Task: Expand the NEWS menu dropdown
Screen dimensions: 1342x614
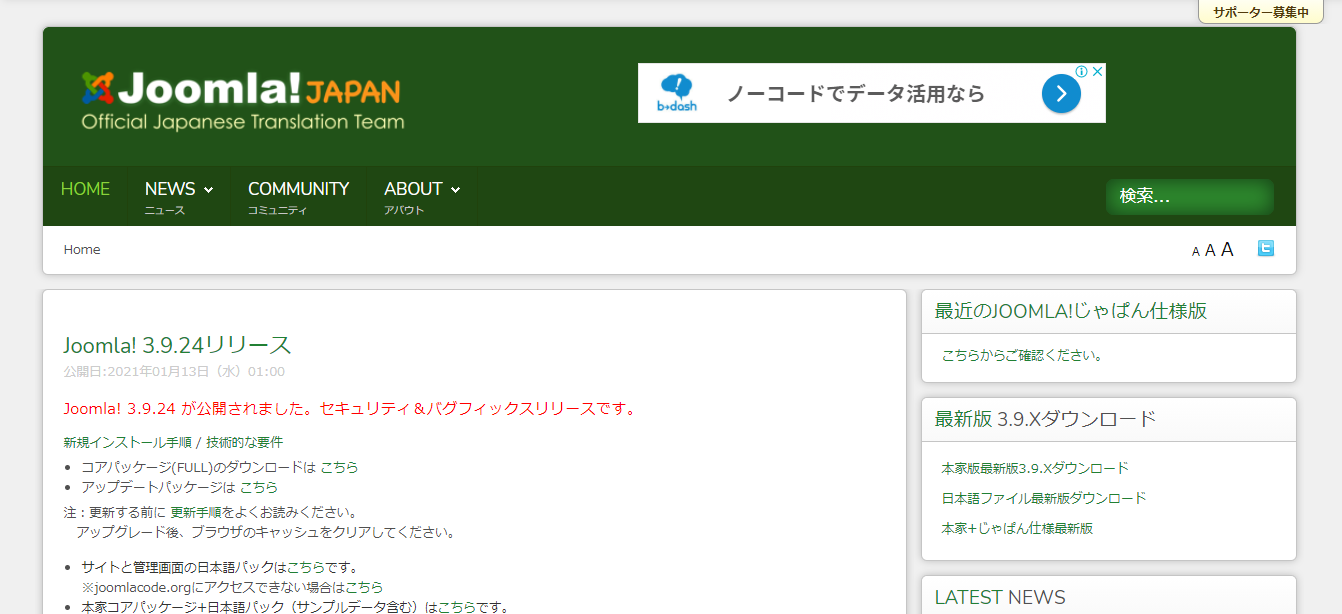Action: click(178, 189)
